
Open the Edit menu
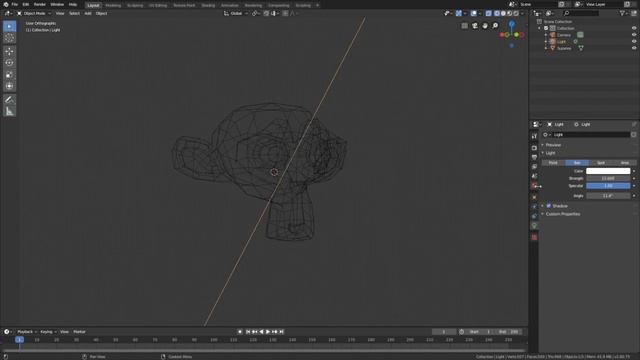(26, 4)
